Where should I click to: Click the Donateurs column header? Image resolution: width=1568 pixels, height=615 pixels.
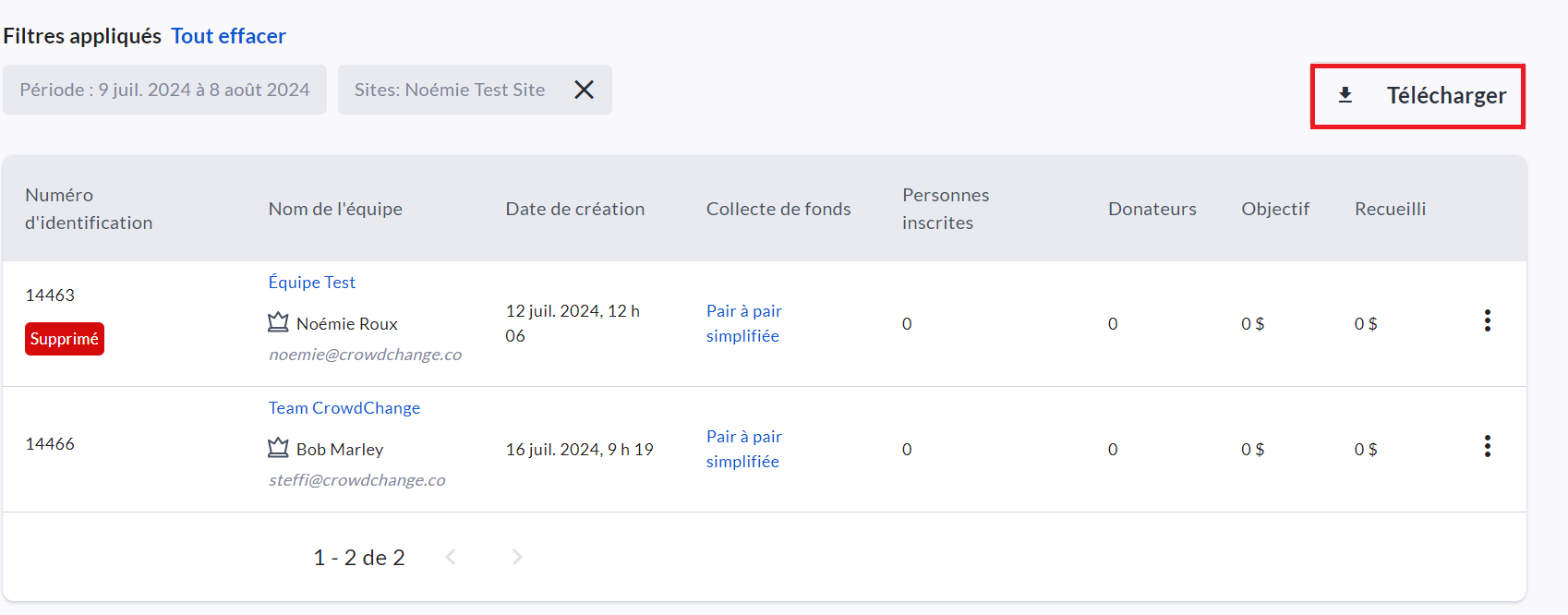(x=1152, y=209)
